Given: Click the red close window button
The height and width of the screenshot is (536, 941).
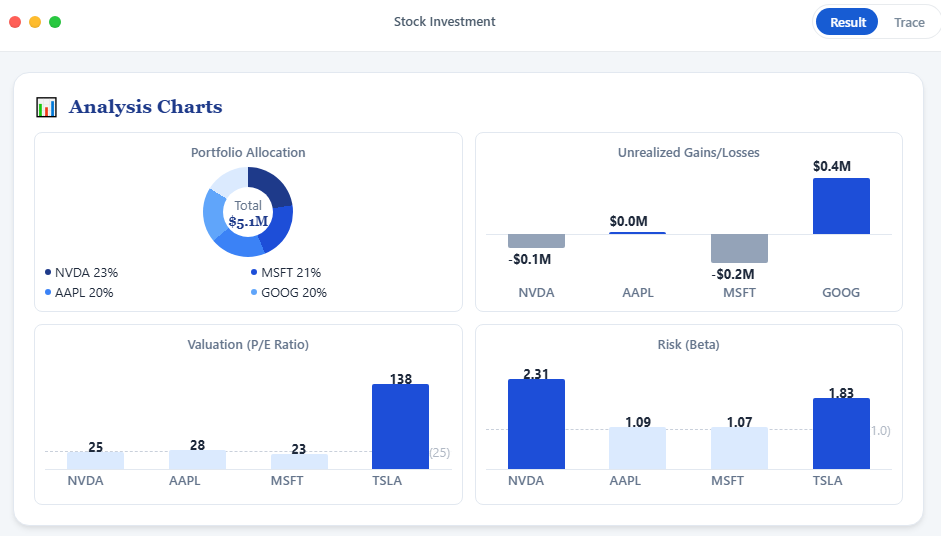Looking at the screenshot, I should (x=15, y=22).
